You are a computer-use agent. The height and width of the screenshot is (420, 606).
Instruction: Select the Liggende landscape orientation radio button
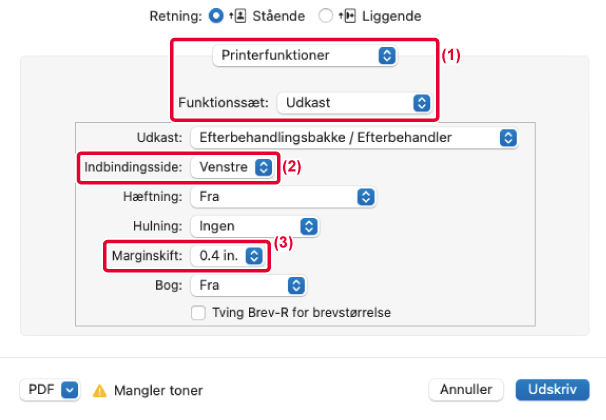[325, 16]
